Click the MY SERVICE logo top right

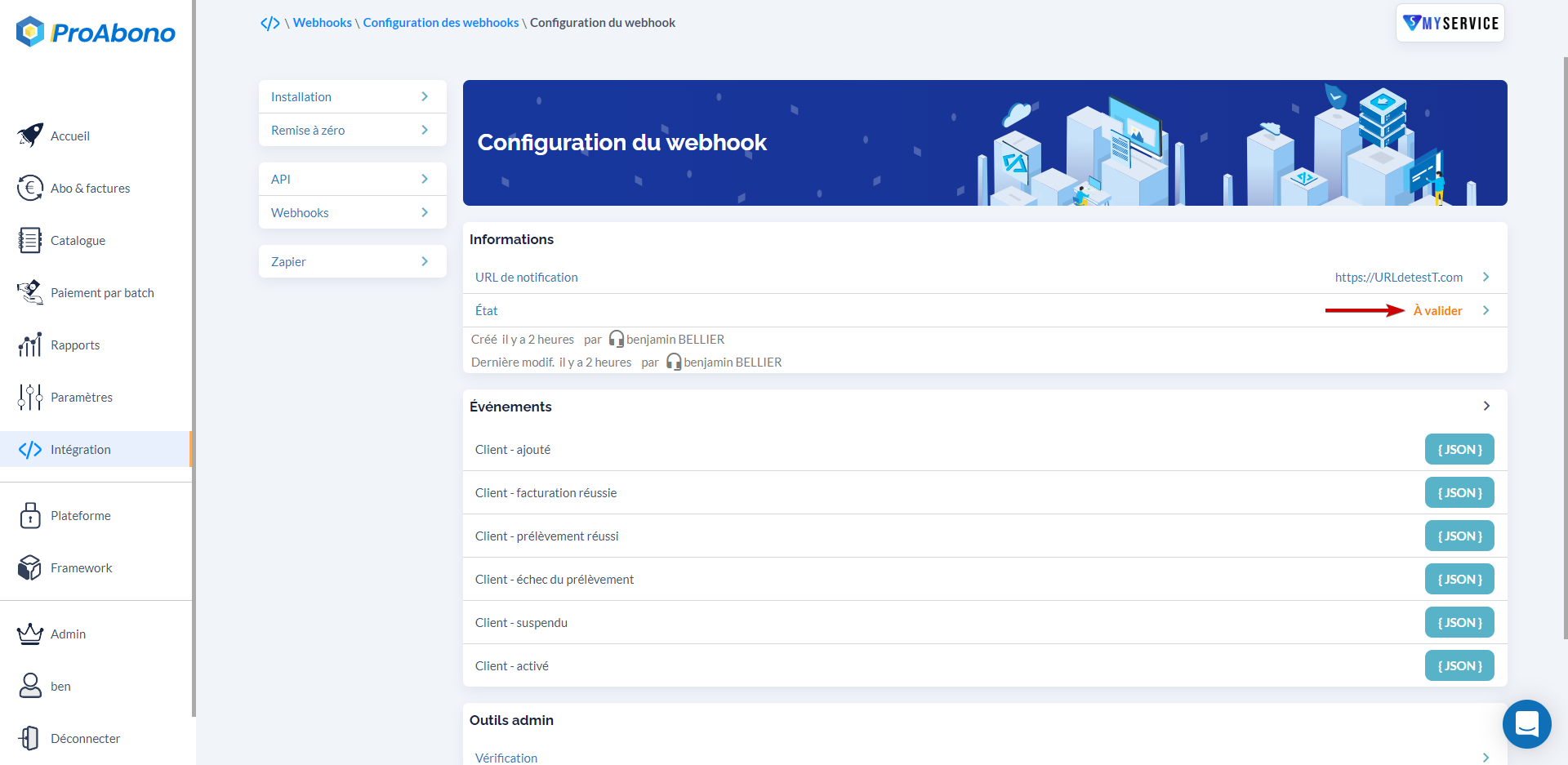coord(1450,23)
